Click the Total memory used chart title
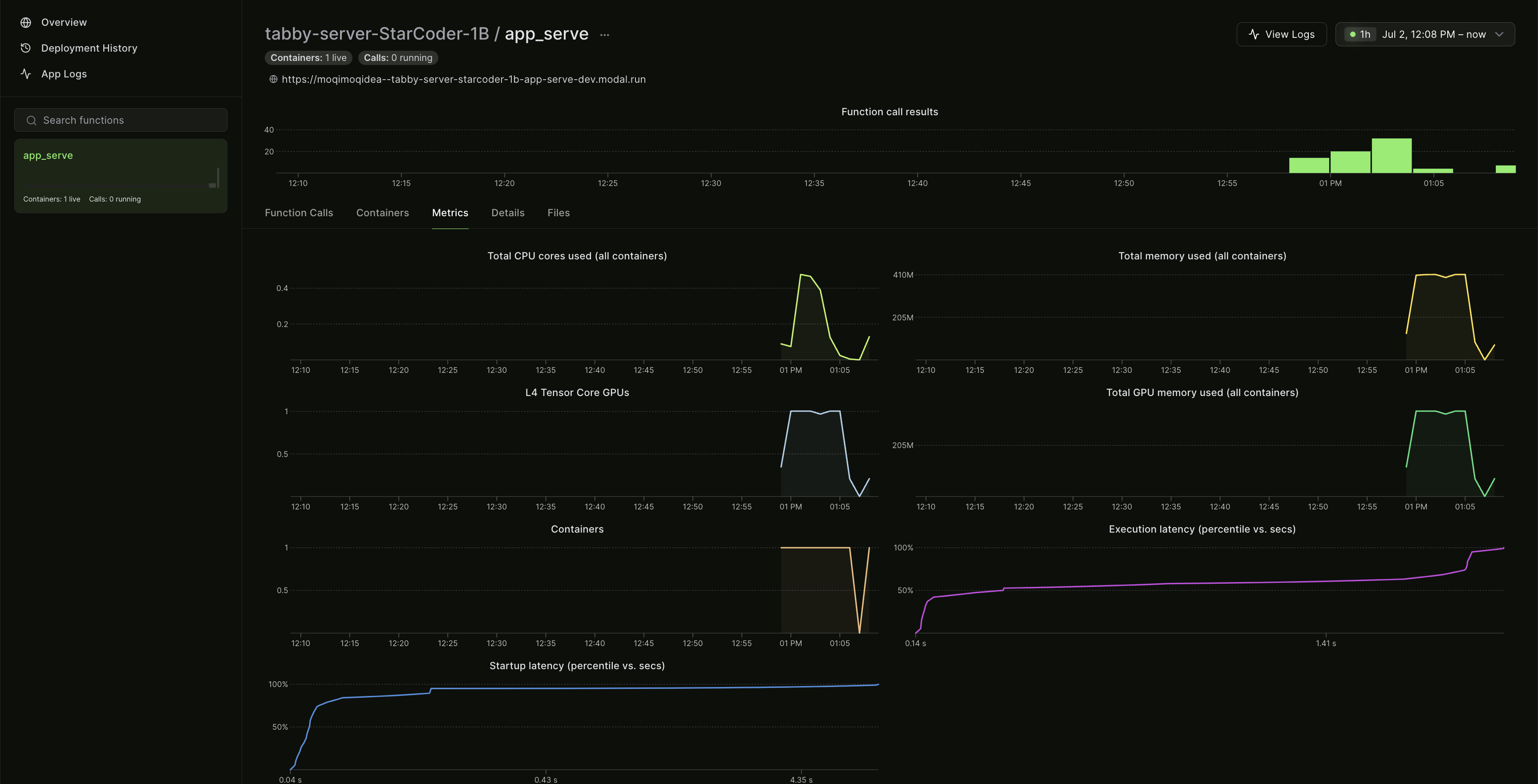Image resolution: width=1538 pixels, height=784 pixels. (1202, 255)
